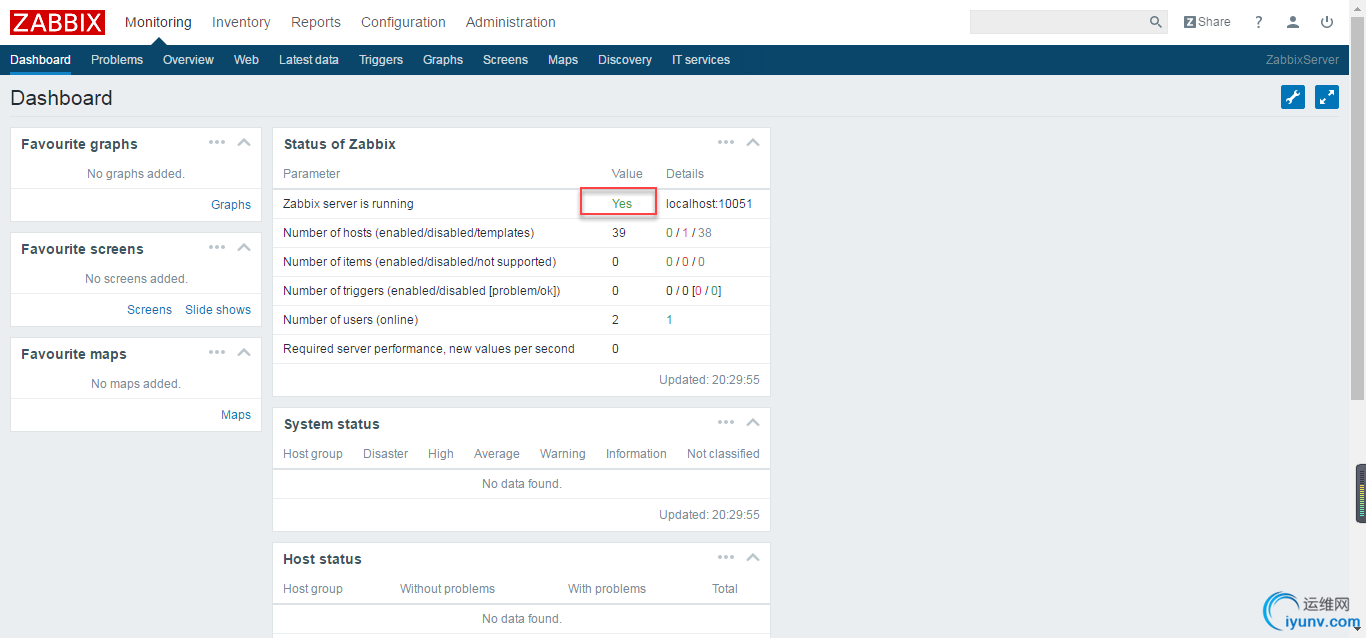
Task: Click the Screens link in Favourite screens
Action: pyautogui.click(x=149, y=310)
